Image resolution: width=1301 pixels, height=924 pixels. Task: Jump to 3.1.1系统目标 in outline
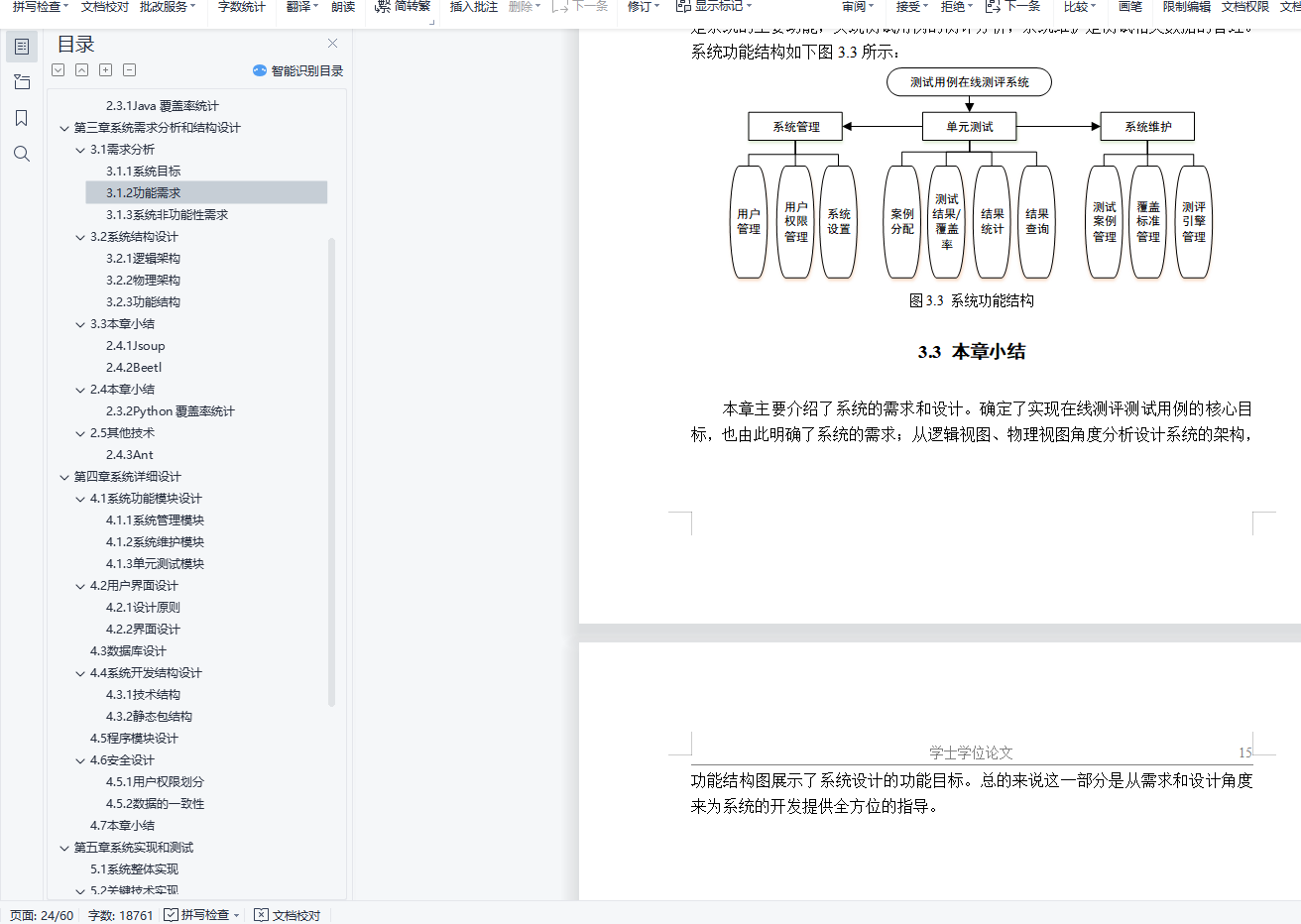pyautogui.click(x=144, y=172)
